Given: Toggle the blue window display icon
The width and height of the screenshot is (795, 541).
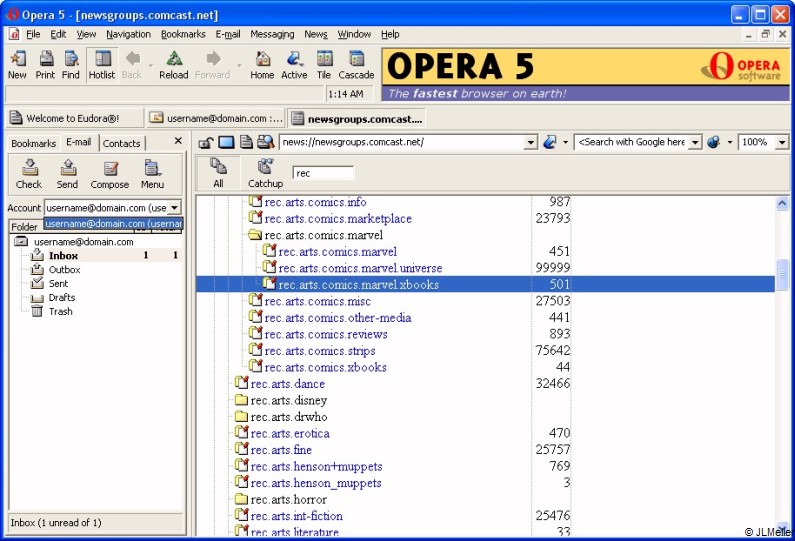Looking at the screenshot, I should coord(226,142).
